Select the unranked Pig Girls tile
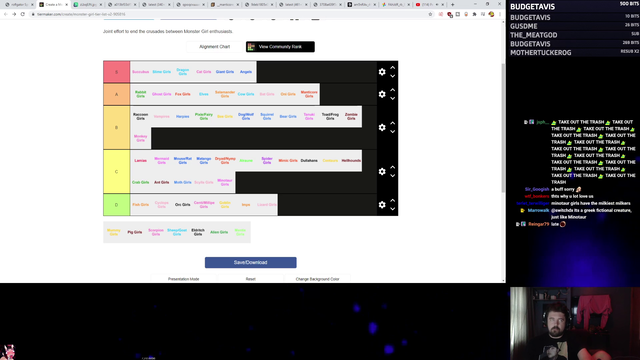 tap(135, 232)
